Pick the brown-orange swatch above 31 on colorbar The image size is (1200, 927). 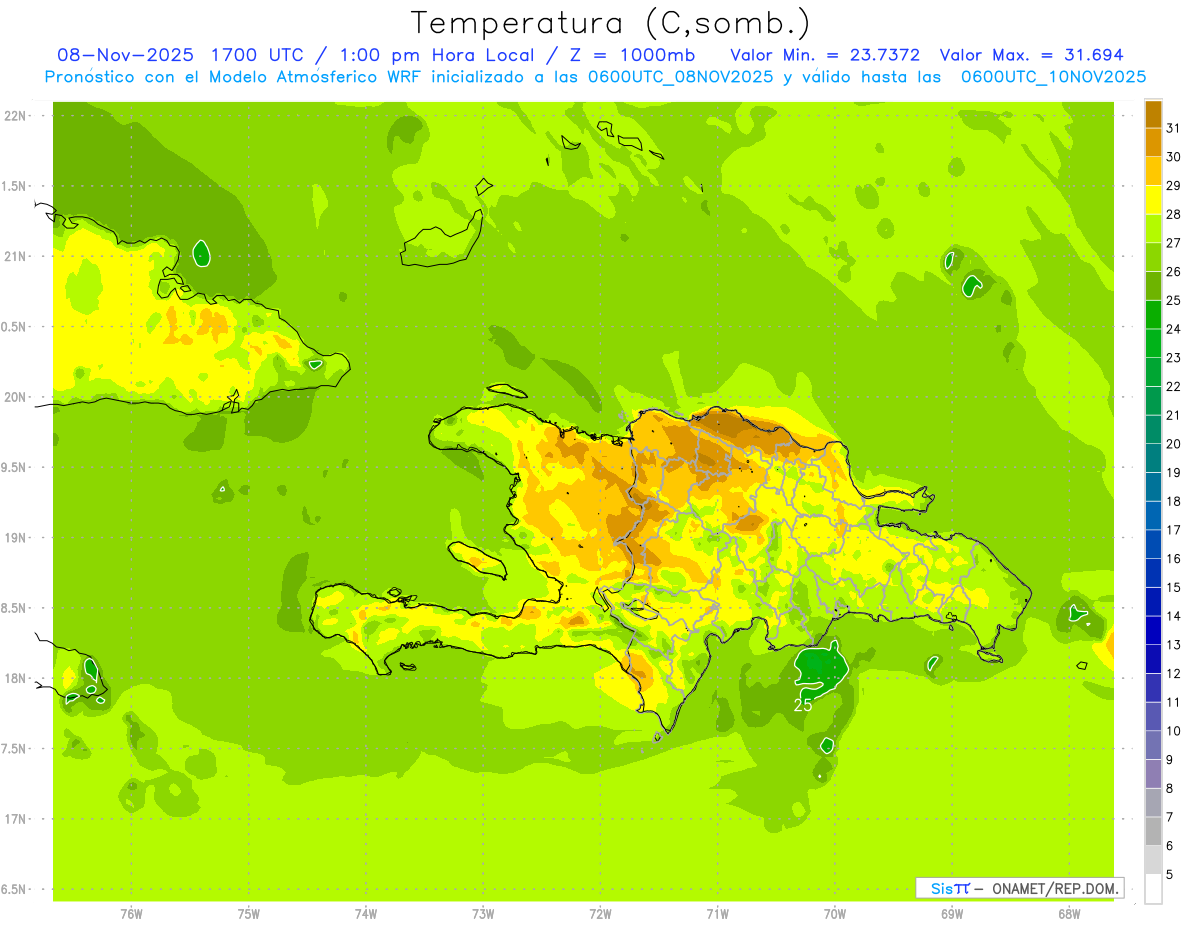1153,114
